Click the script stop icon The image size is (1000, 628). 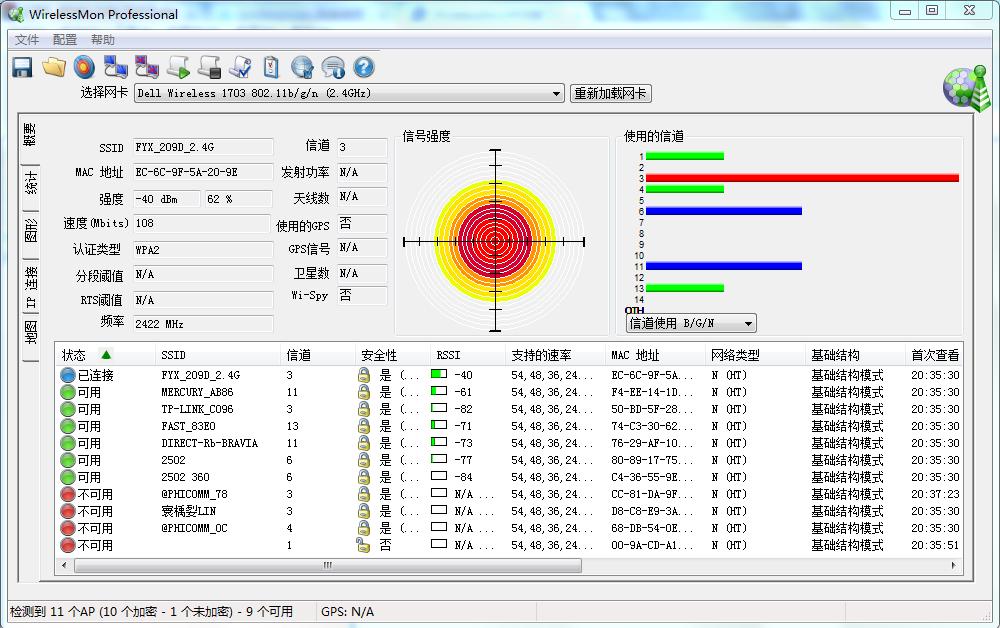(209, 67)
